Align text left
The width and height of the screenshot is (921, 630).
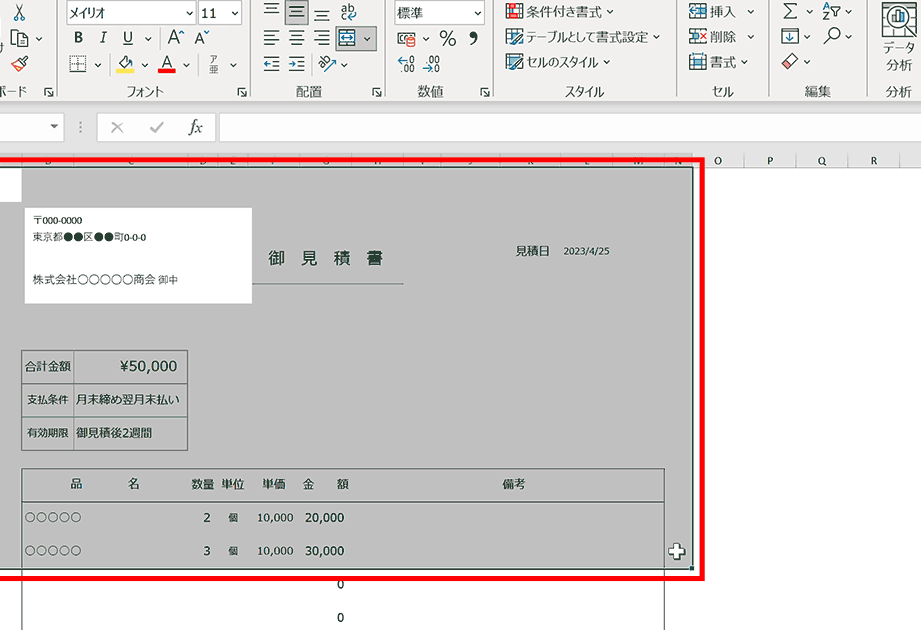pos(271,38)
